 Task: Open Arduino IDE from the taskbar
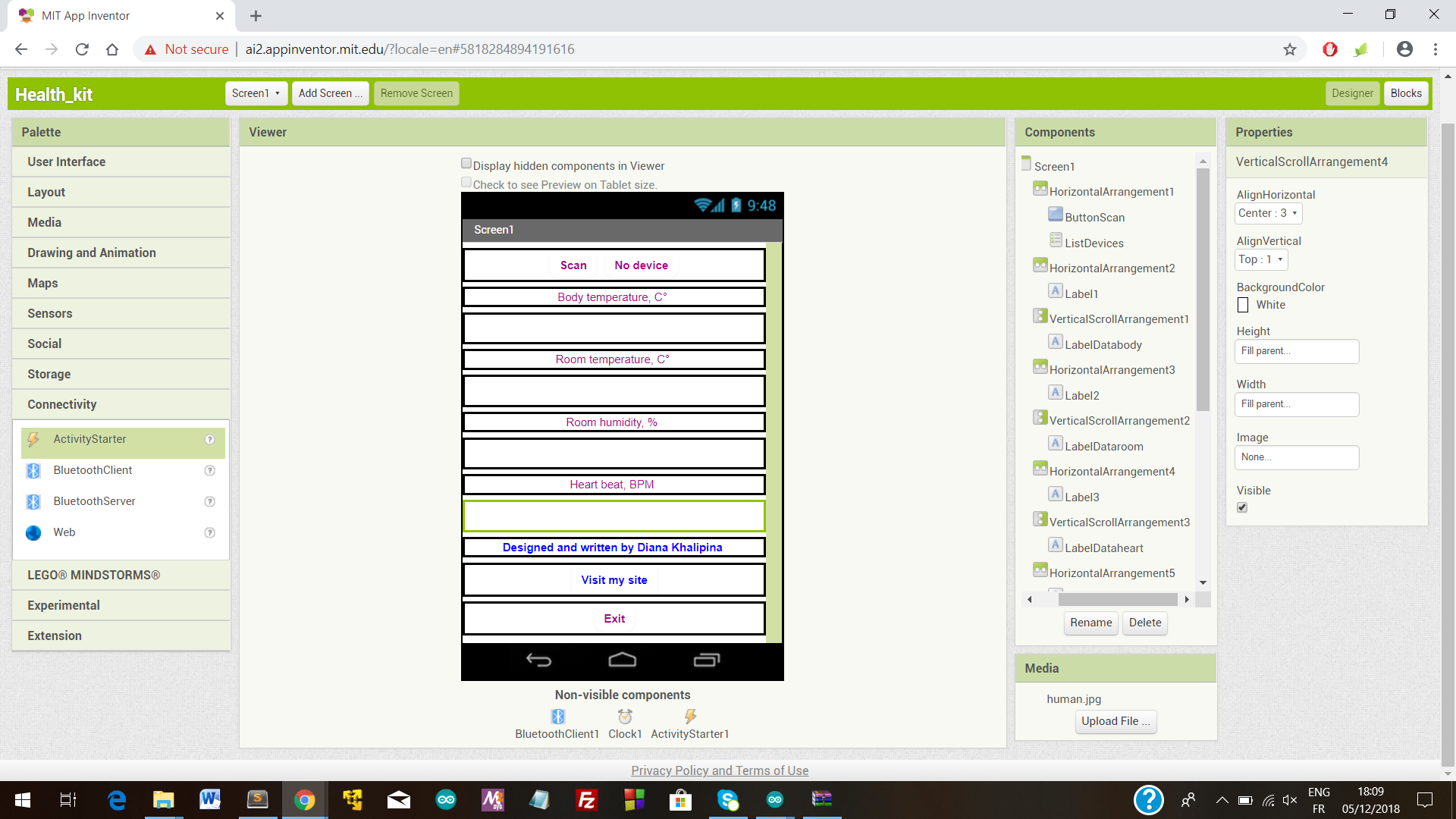(446, 799)
